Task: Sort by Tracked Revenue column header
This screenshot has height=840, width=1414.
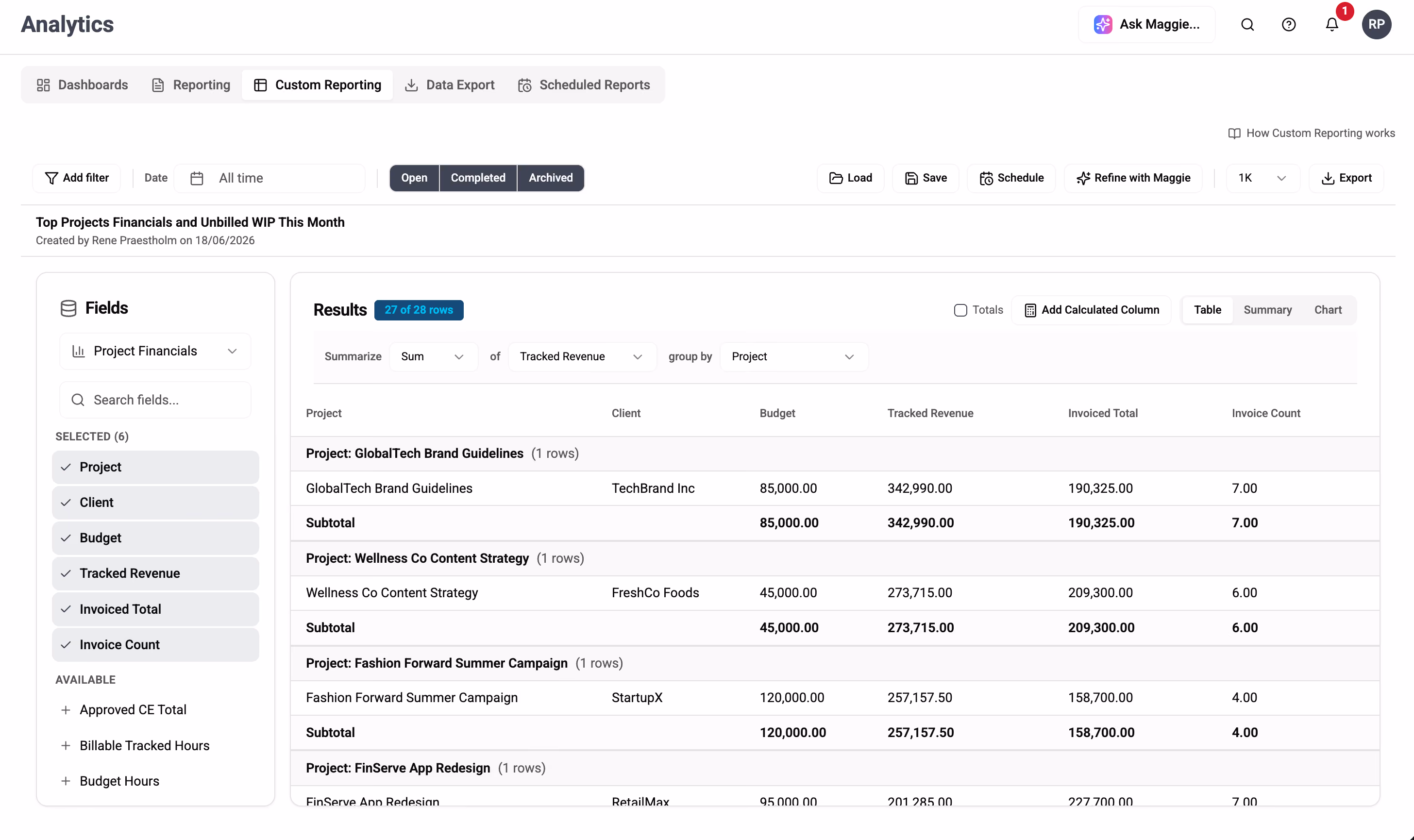Action: click(930, 414)
